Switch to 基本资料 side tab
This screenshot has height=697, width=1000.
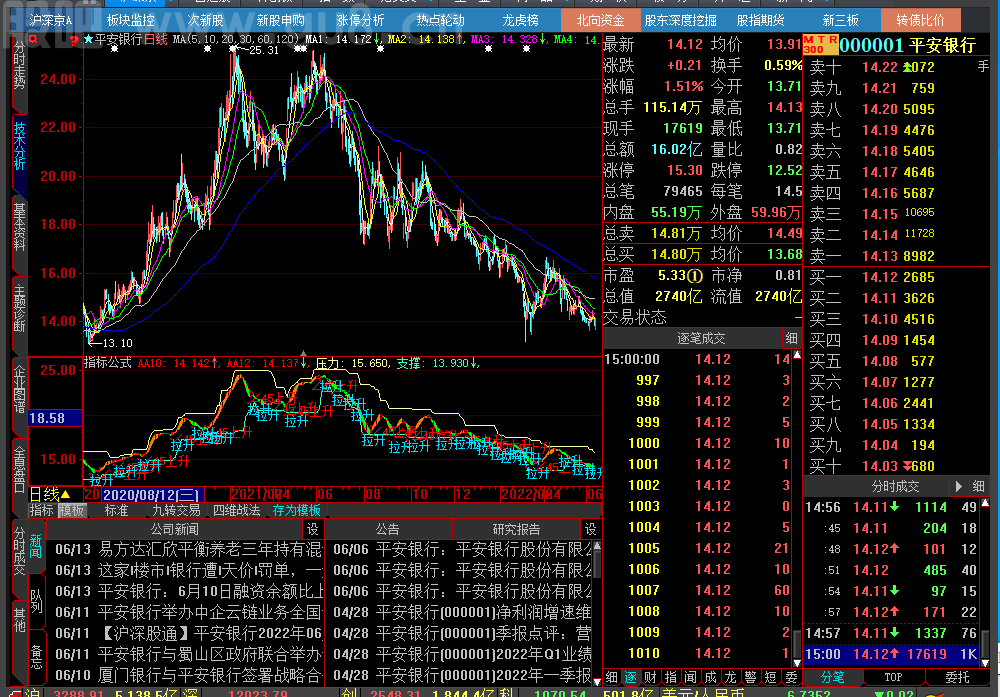pos(20,226)
